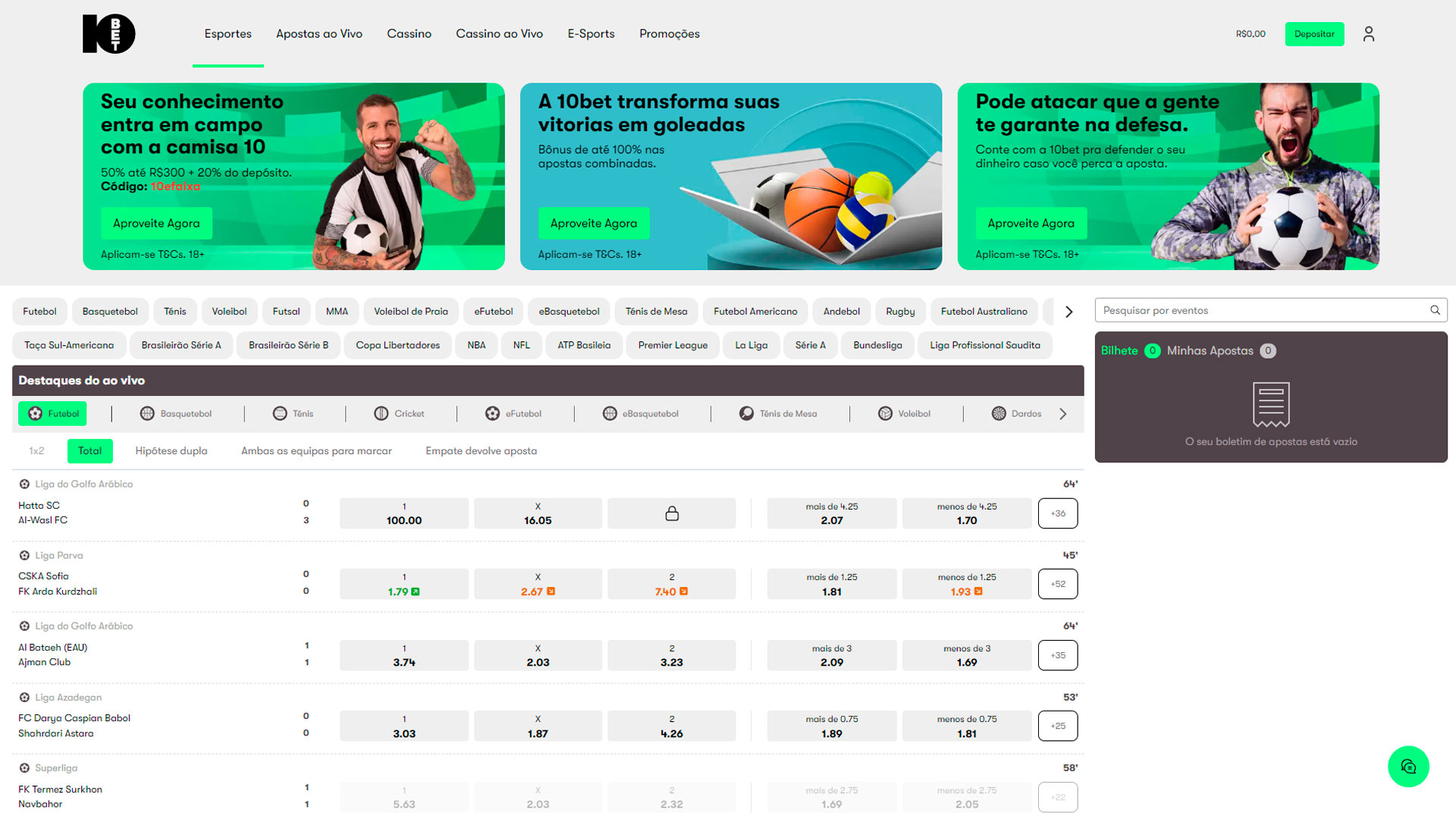Screen dimensions: 1456x819
Task: Open the live chat support bubble
Action: click(x=1408, y=767)
